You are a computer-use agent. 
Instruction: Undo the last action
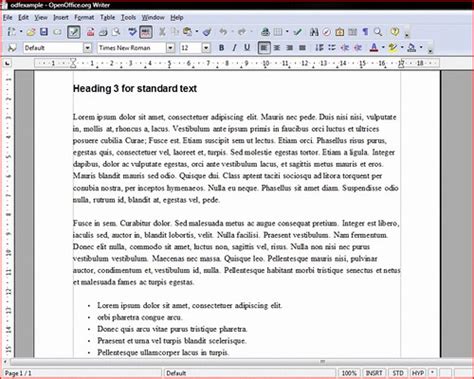[223, 32]
